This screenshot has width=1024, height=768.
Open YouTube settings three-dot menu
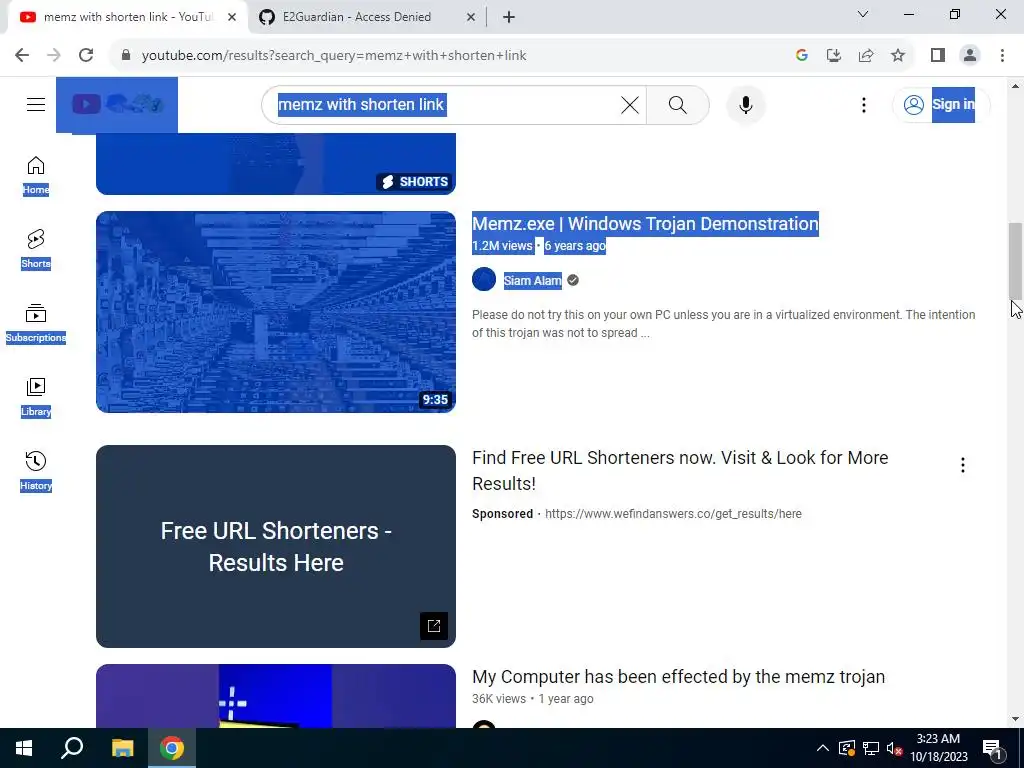click(x=863, y=104)
